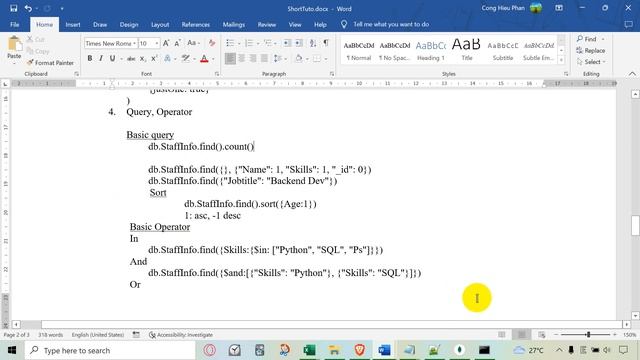
Task: Toggle Underline formatting
Action: coord(112,59)
